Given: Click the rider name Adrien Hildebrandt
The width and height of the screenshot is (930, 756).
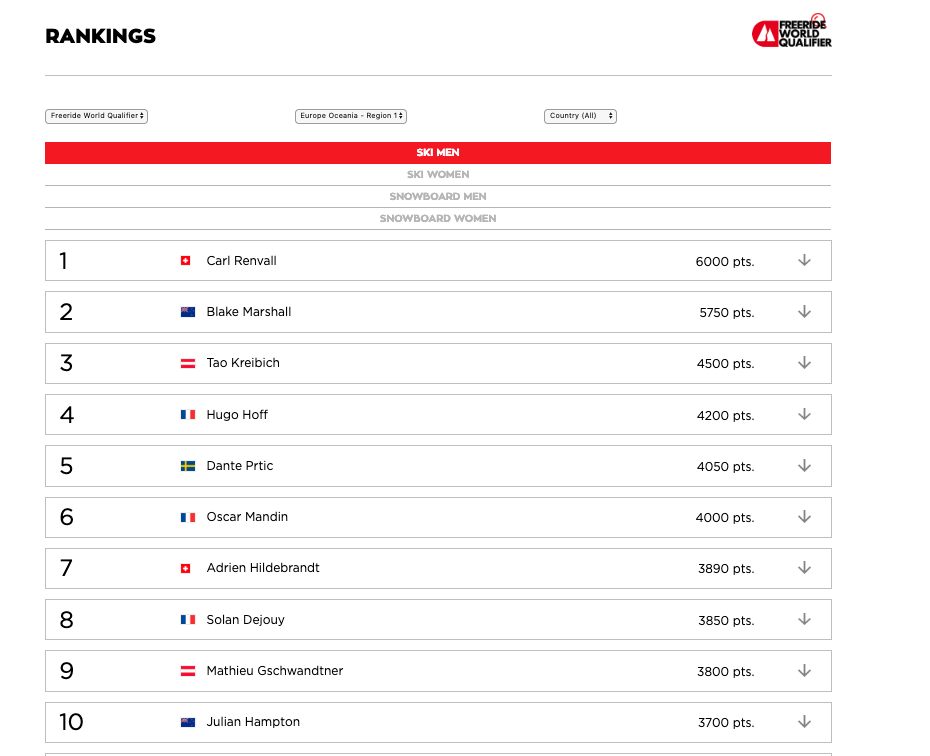Looking at the screenshot, I should (263, 568).
